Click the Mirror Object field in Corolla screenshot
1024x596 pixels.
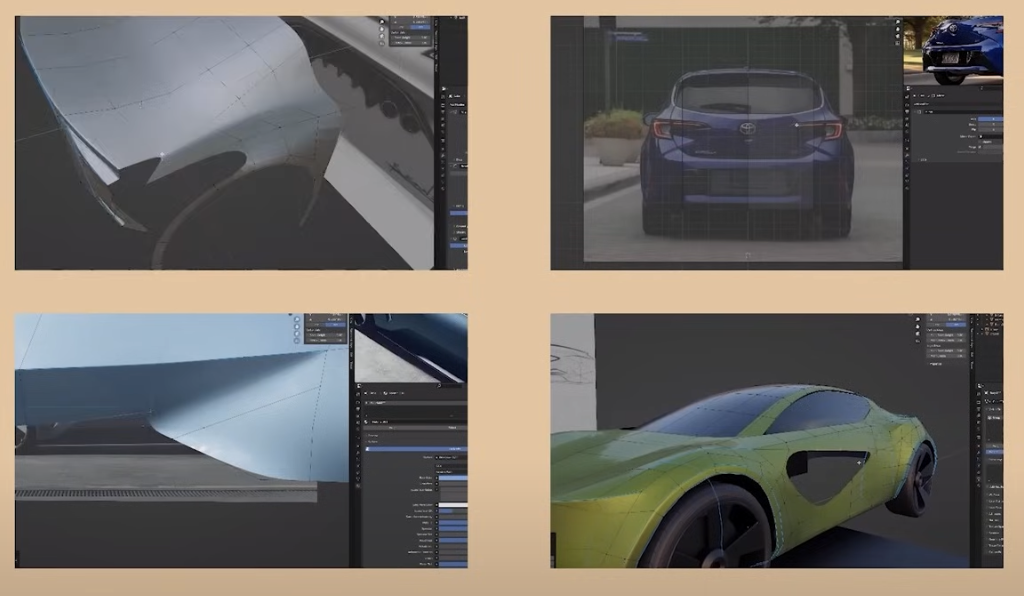991,136
